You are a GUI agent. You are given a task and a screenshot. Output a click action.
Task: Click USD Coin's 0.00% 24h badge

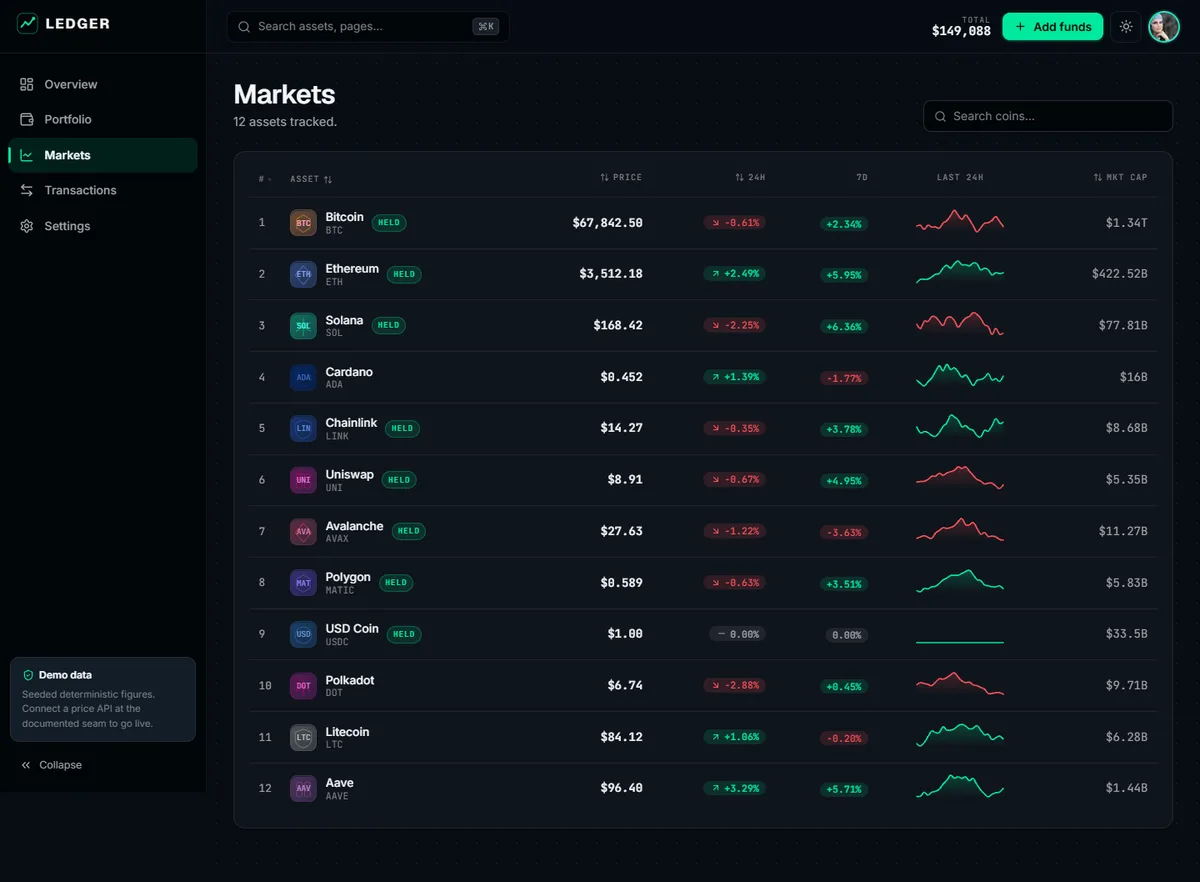tap(737, 634)
